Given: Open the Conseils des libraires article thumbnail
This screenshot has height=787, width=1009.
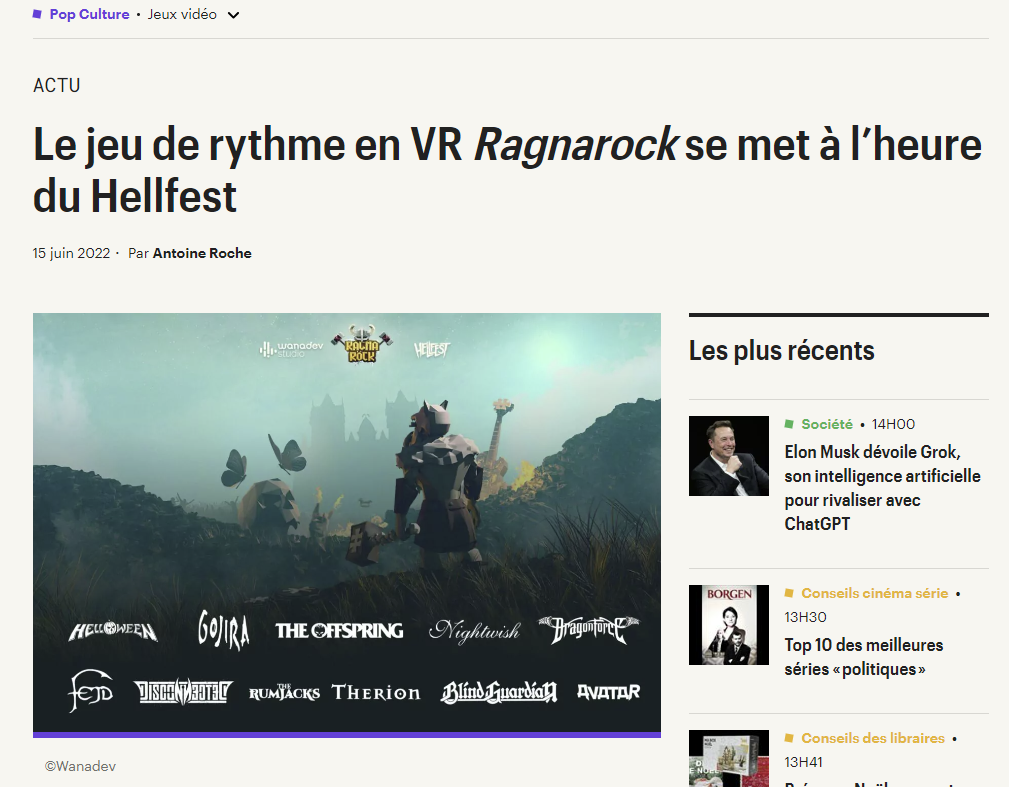Looking at the screenshot, I should (728, 758).
